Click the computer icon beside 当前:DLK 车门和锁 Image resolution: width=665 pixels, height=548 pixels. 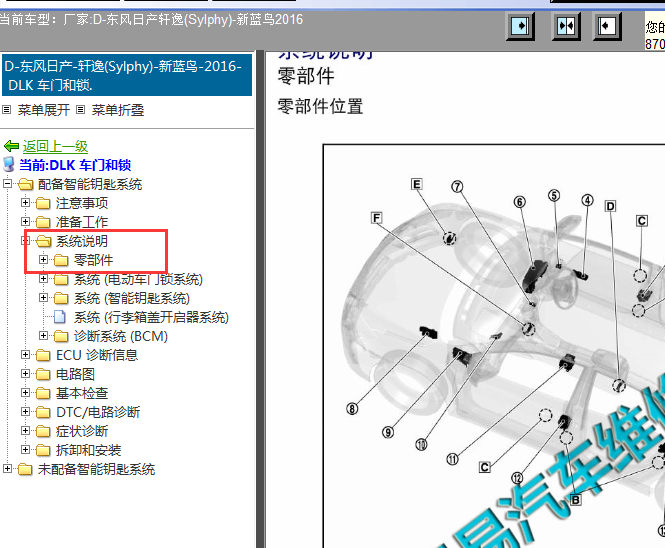point(8,165)
